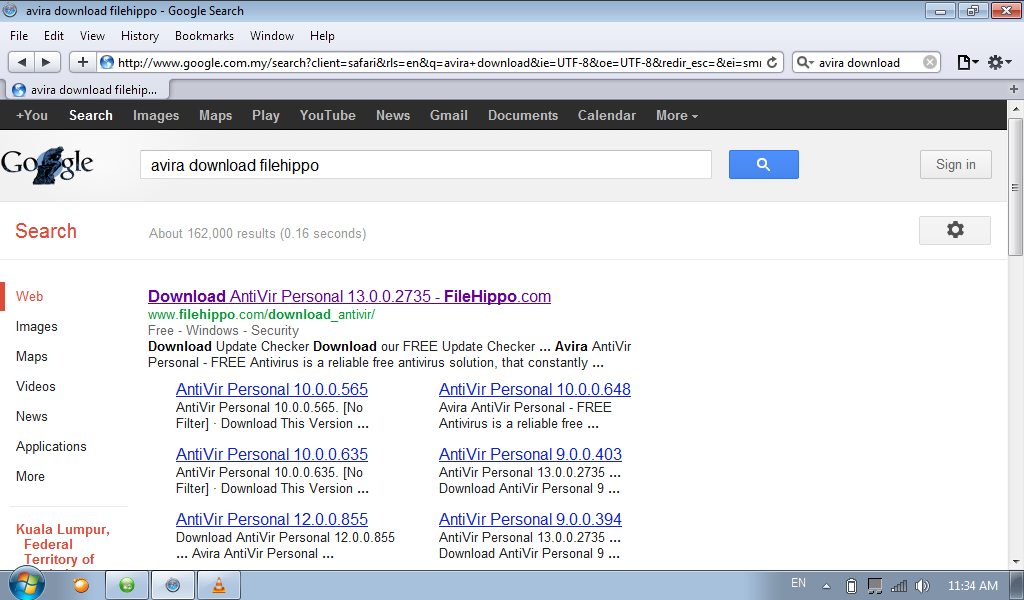
Task: Show hidden tray icons arrow
Action: click(826, 586)
